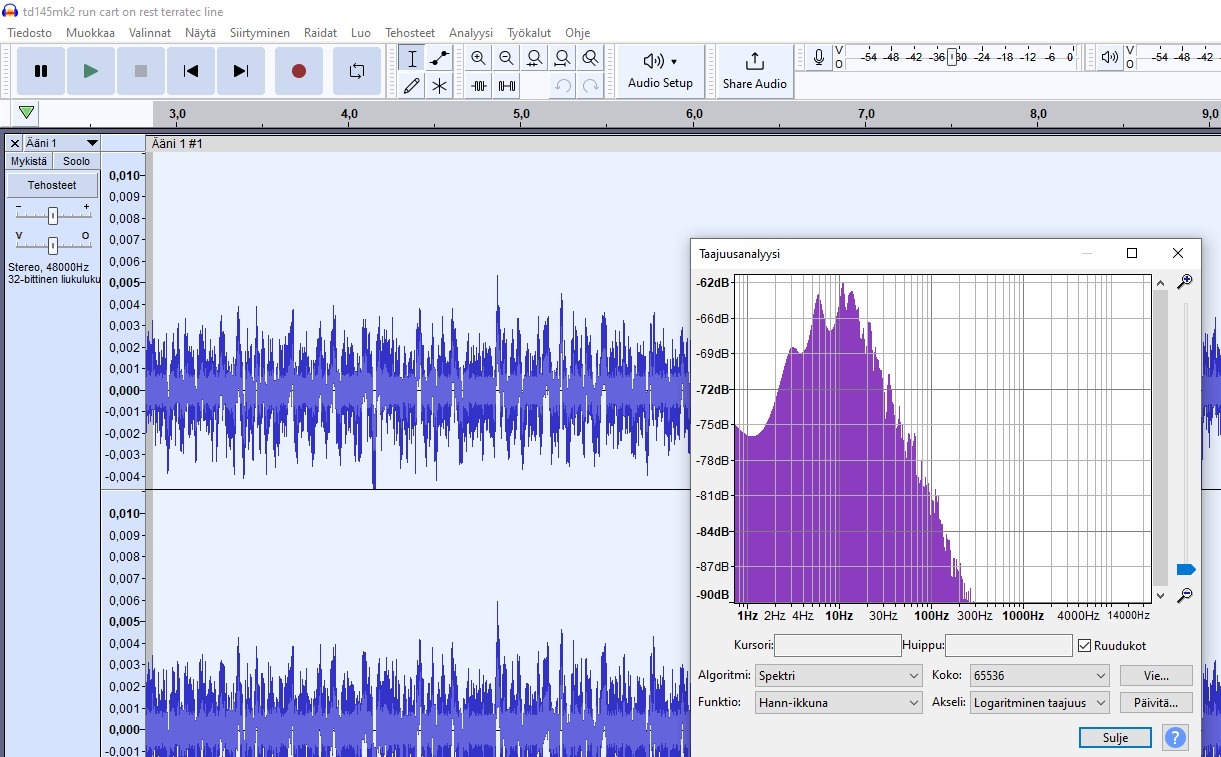Fit project to width zoom icon
Viewport: 1221px width, 757px height.
[x=563, y=59]
